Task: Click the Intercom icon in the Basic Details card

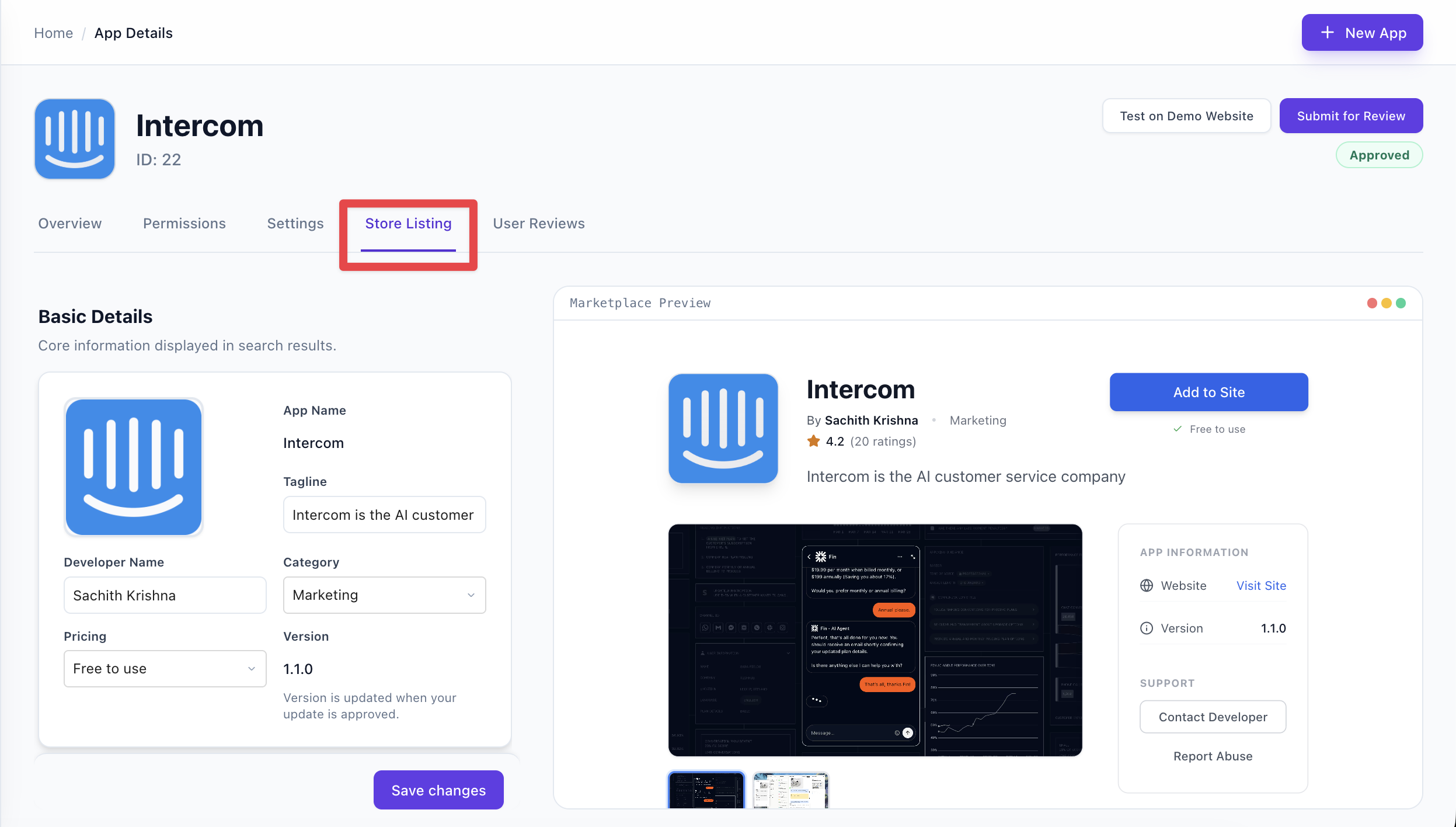Action: point(134,467)
